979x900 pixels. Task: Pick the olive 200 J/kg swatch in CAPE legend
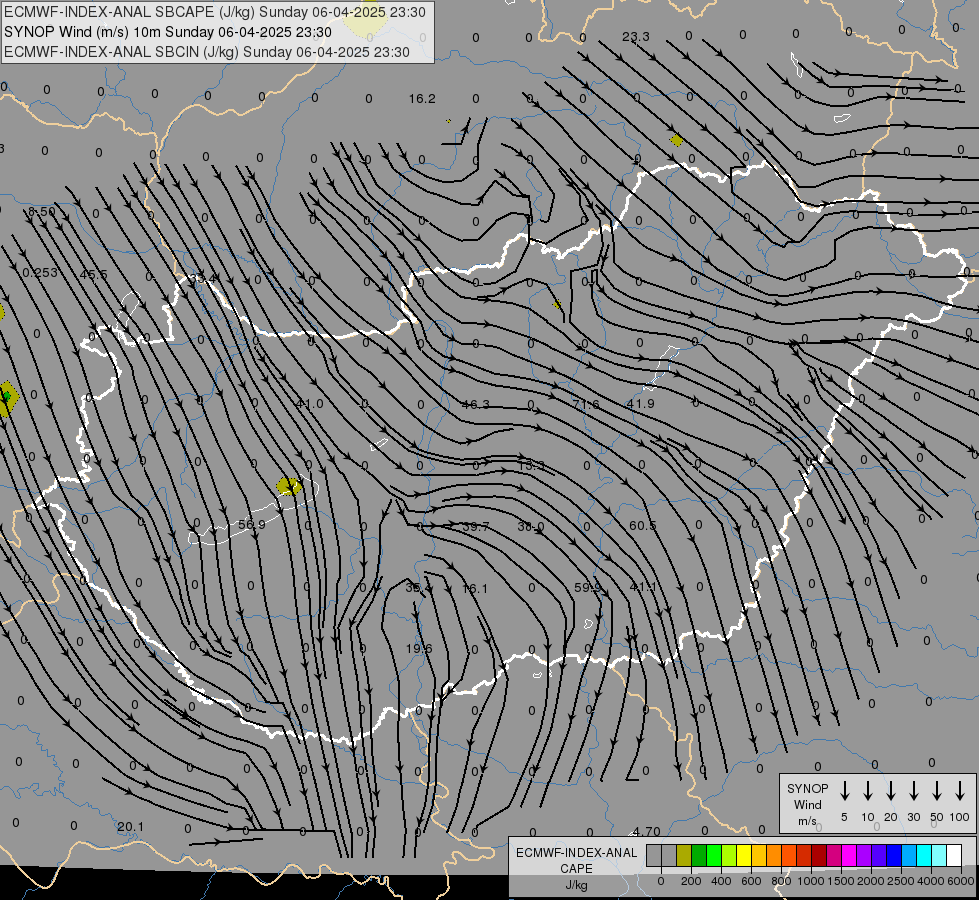(684, 855)
